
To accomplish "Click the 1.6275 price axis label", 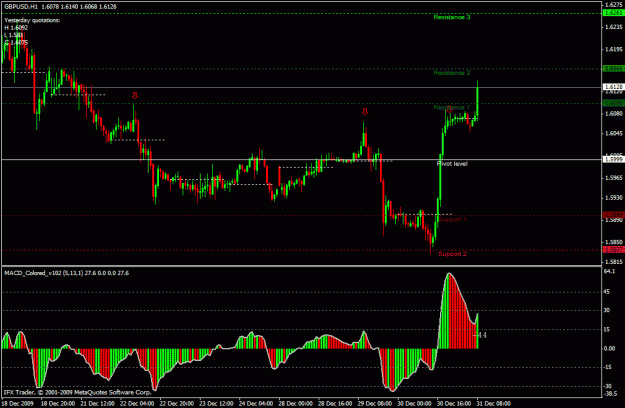I will pyautogui.click(x=614, y=5).
